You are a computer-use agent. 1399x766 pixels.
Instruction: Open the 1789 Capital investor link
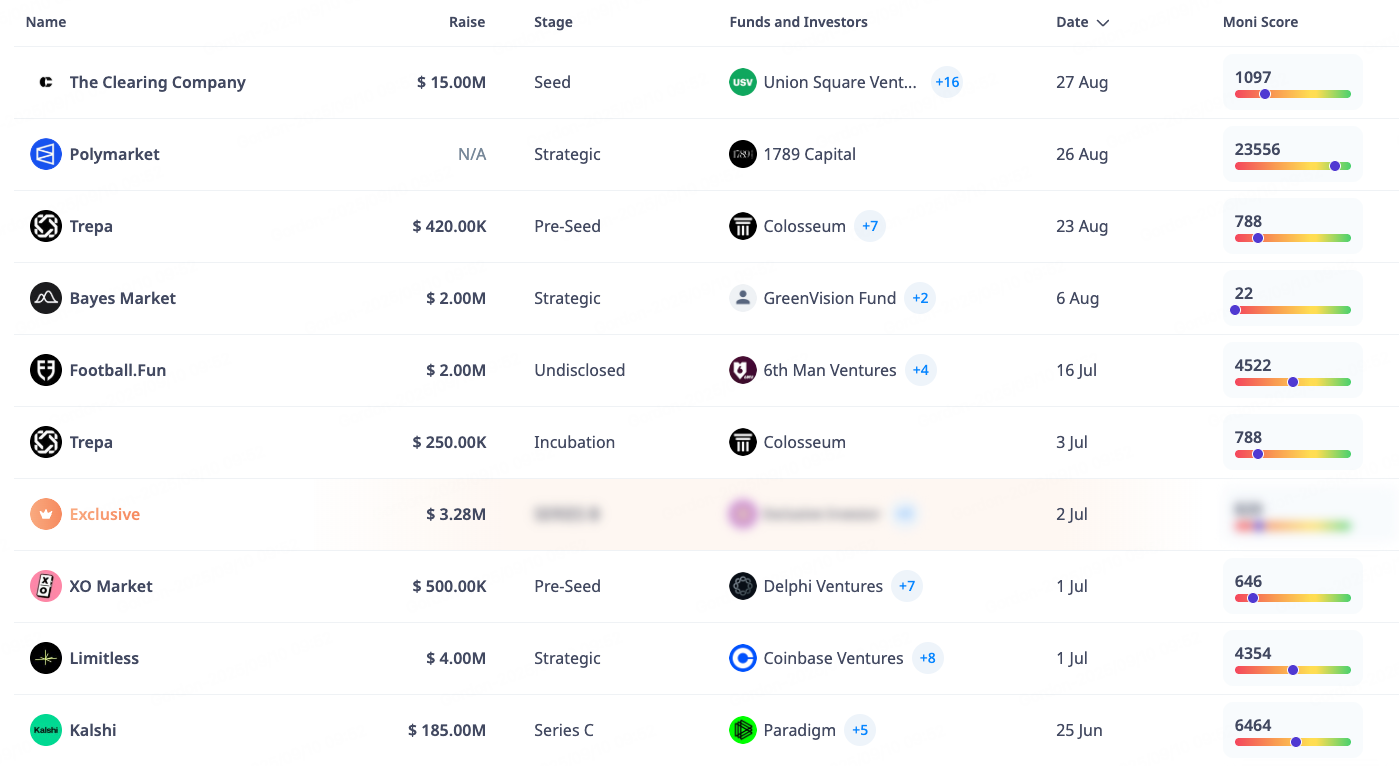809,154
